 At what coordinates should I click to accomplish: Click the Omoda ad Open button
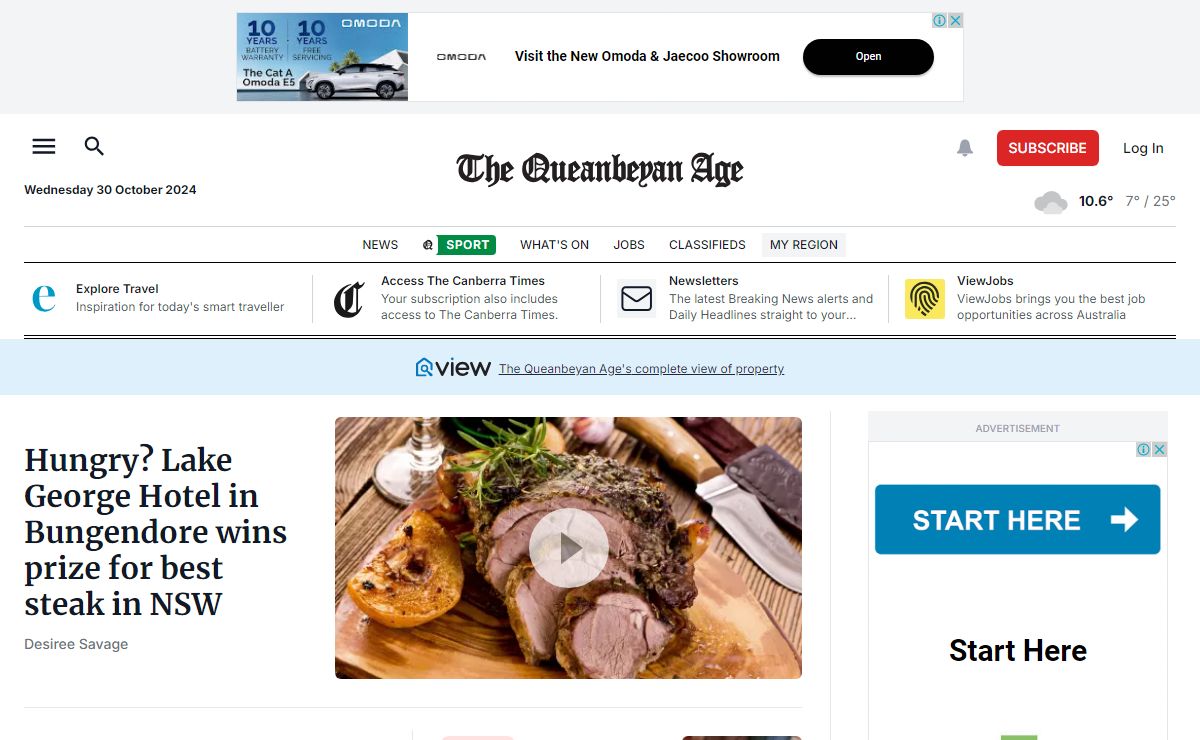[x=868, y=57]
